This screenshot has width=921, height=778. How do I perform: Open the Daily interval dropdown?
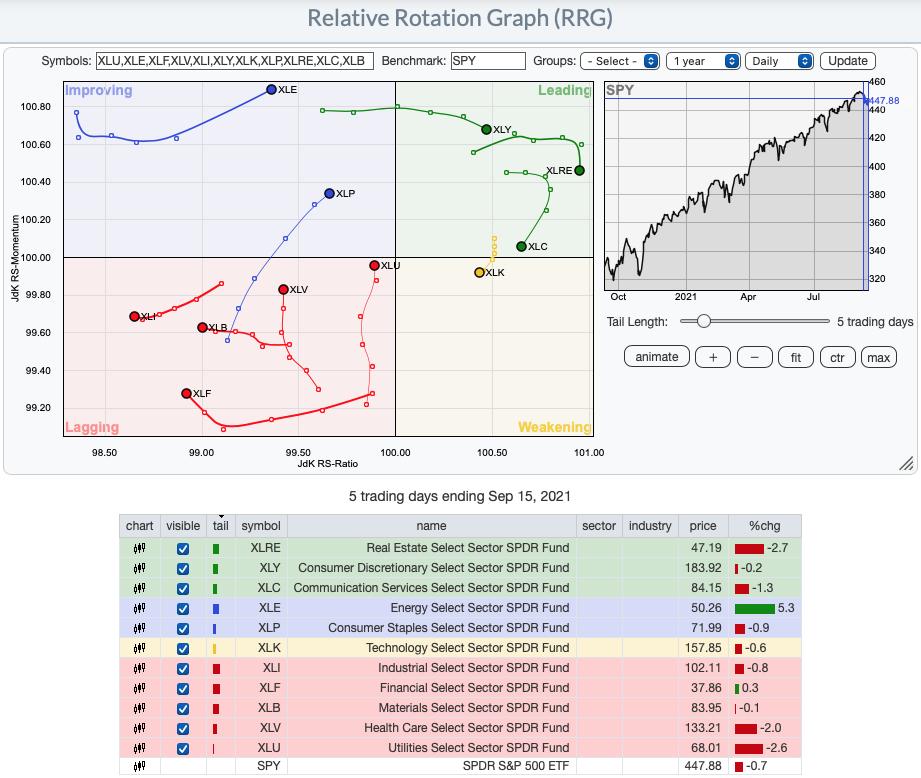tap(779, 61)
